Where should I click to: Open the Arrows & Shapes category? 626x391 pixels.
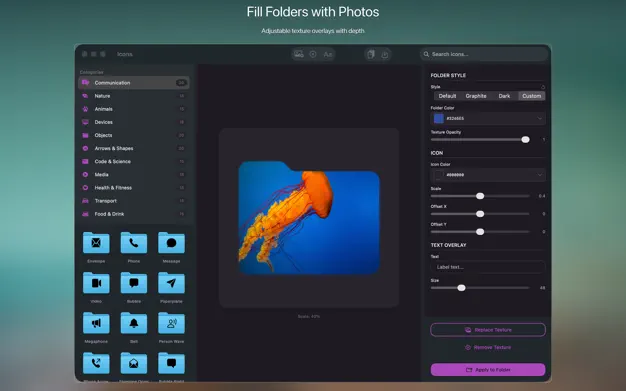tap(134, 148)
